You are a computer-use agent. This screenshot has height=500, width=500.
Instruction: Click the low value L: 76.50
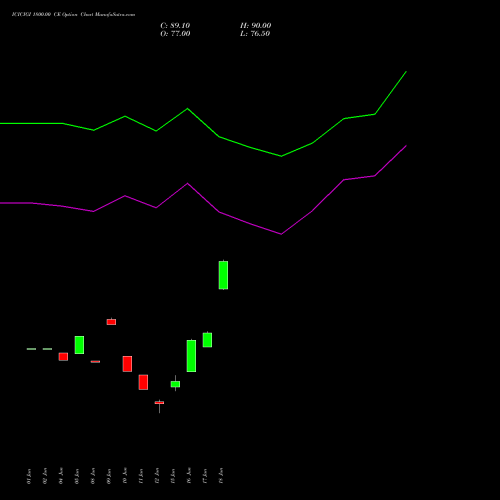click(255, 34)
